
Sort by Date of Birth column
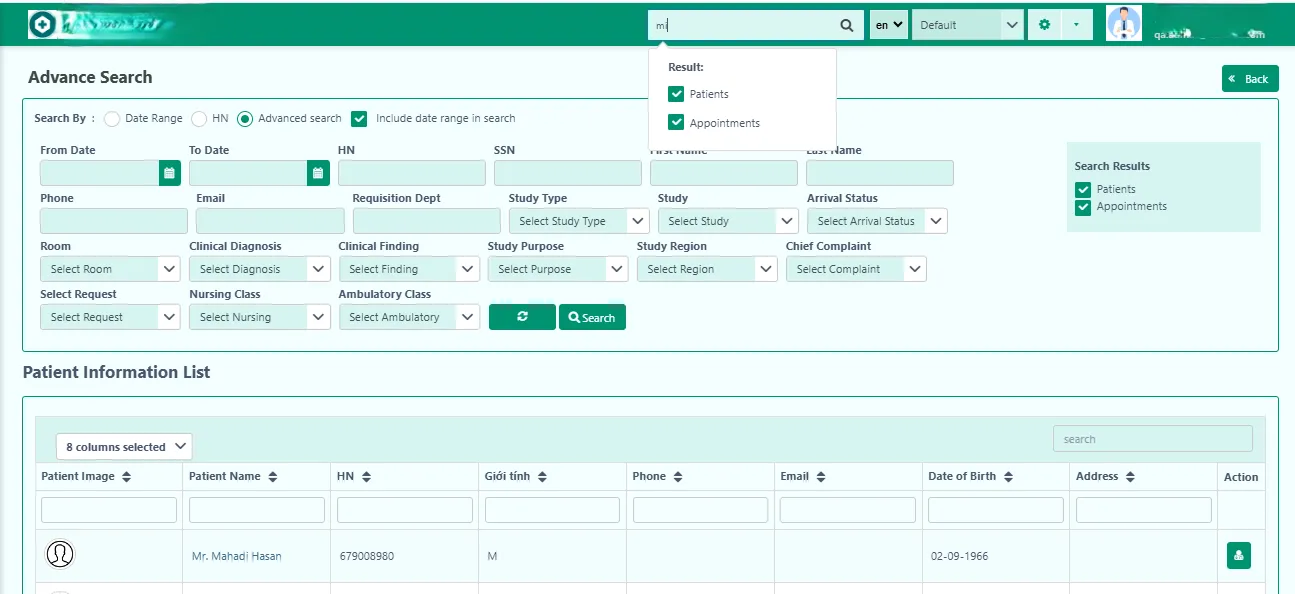1008,477
